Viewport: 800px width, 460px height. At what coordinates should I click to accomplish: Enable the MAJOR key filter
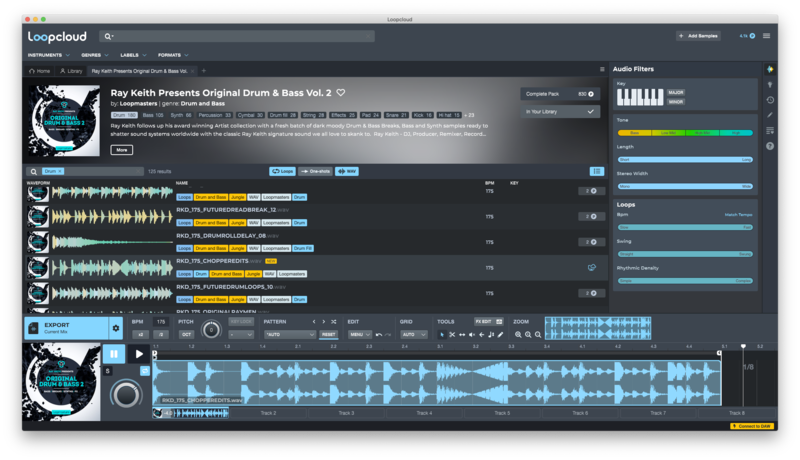pos(676,92)
